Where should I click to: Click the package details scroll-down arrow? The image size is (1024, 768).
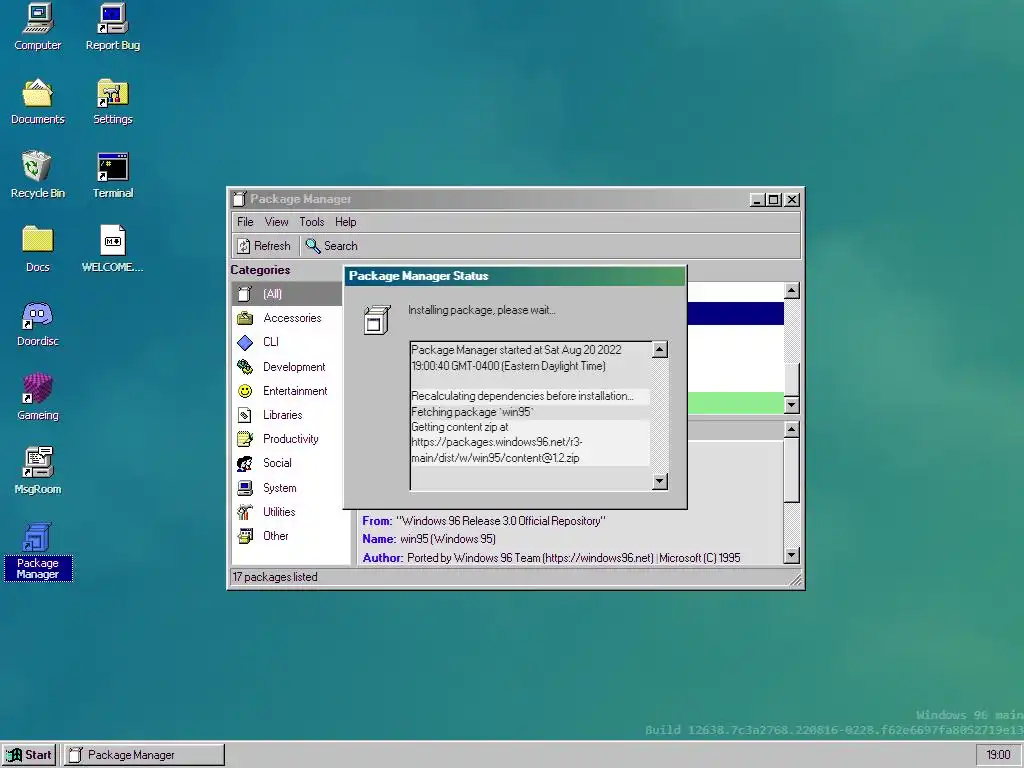click(x=792, y=556)
